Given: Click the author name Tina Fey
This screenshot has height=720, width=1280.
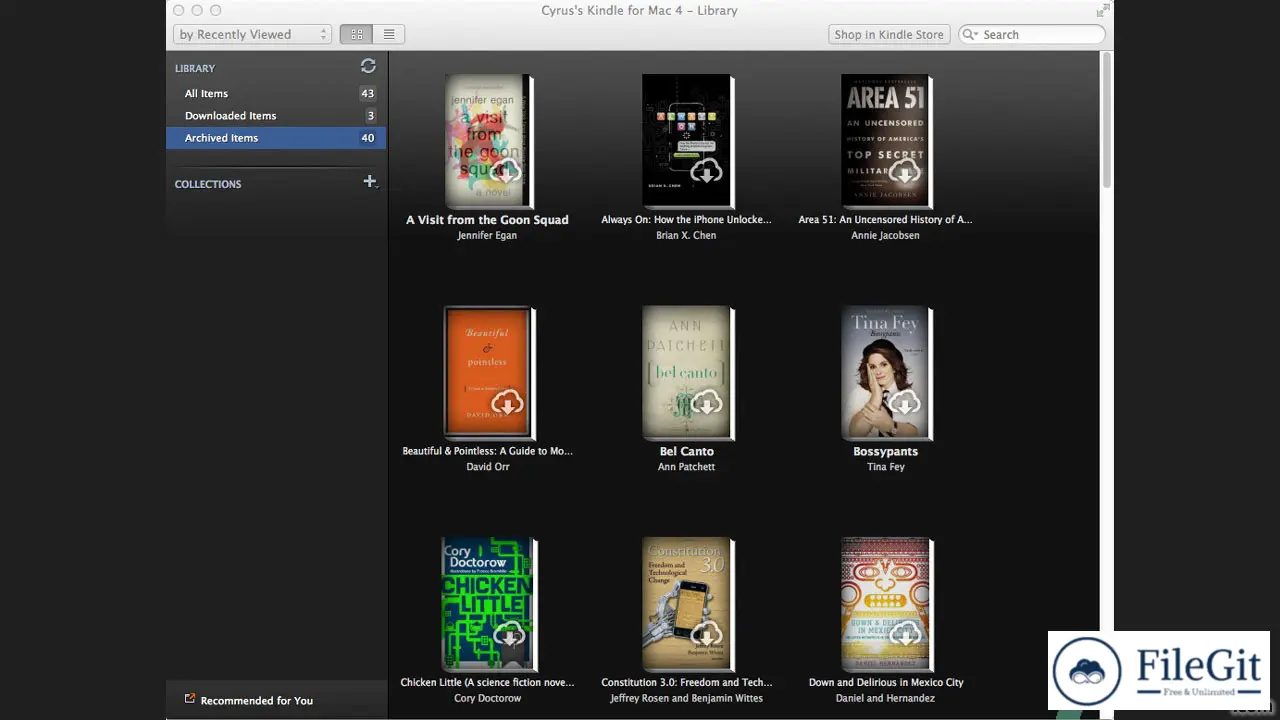Looking at the screenshot, I should pos(885,467).
